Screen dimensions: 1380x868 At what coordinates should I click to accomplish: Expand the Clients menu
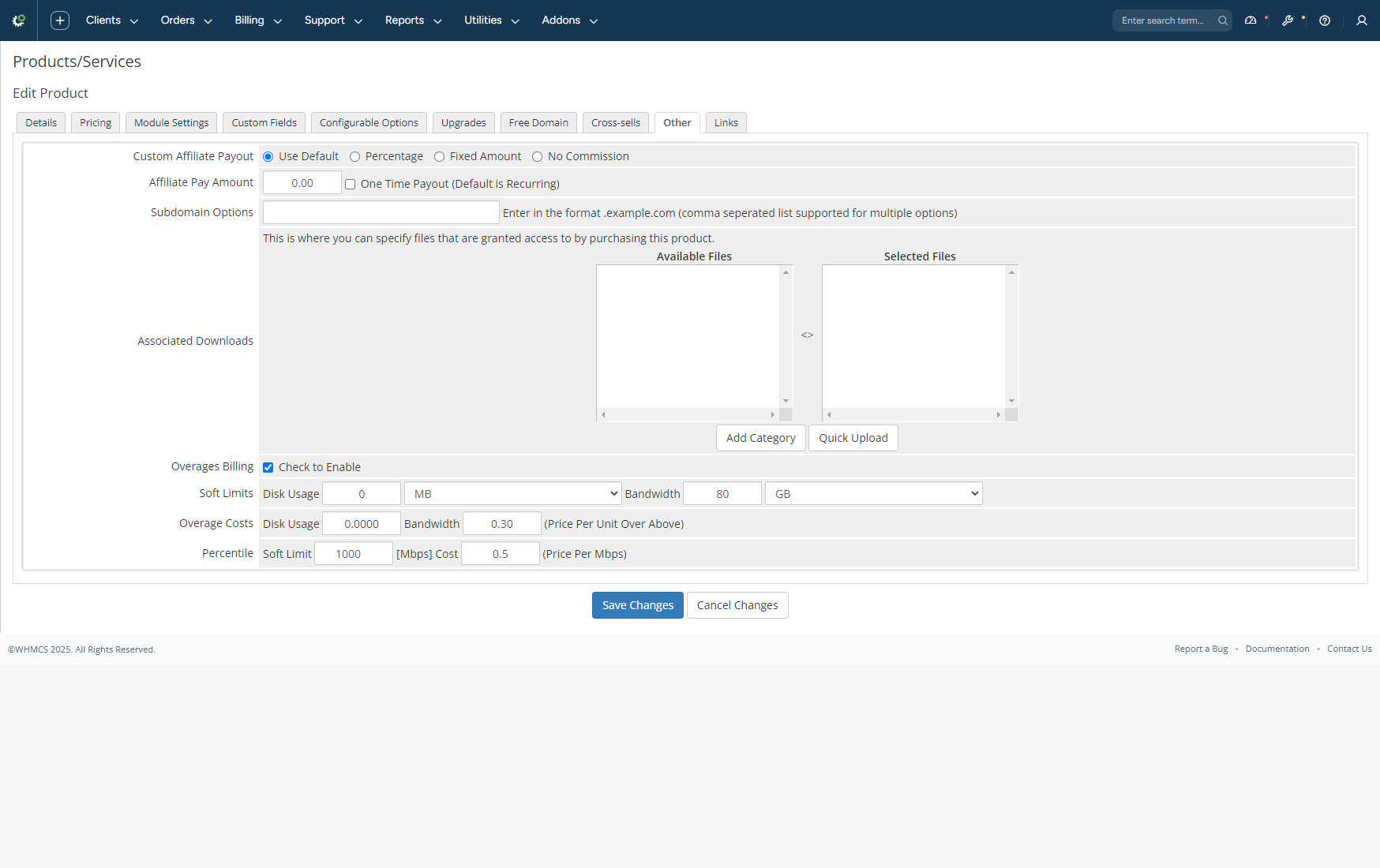point(112,21)
